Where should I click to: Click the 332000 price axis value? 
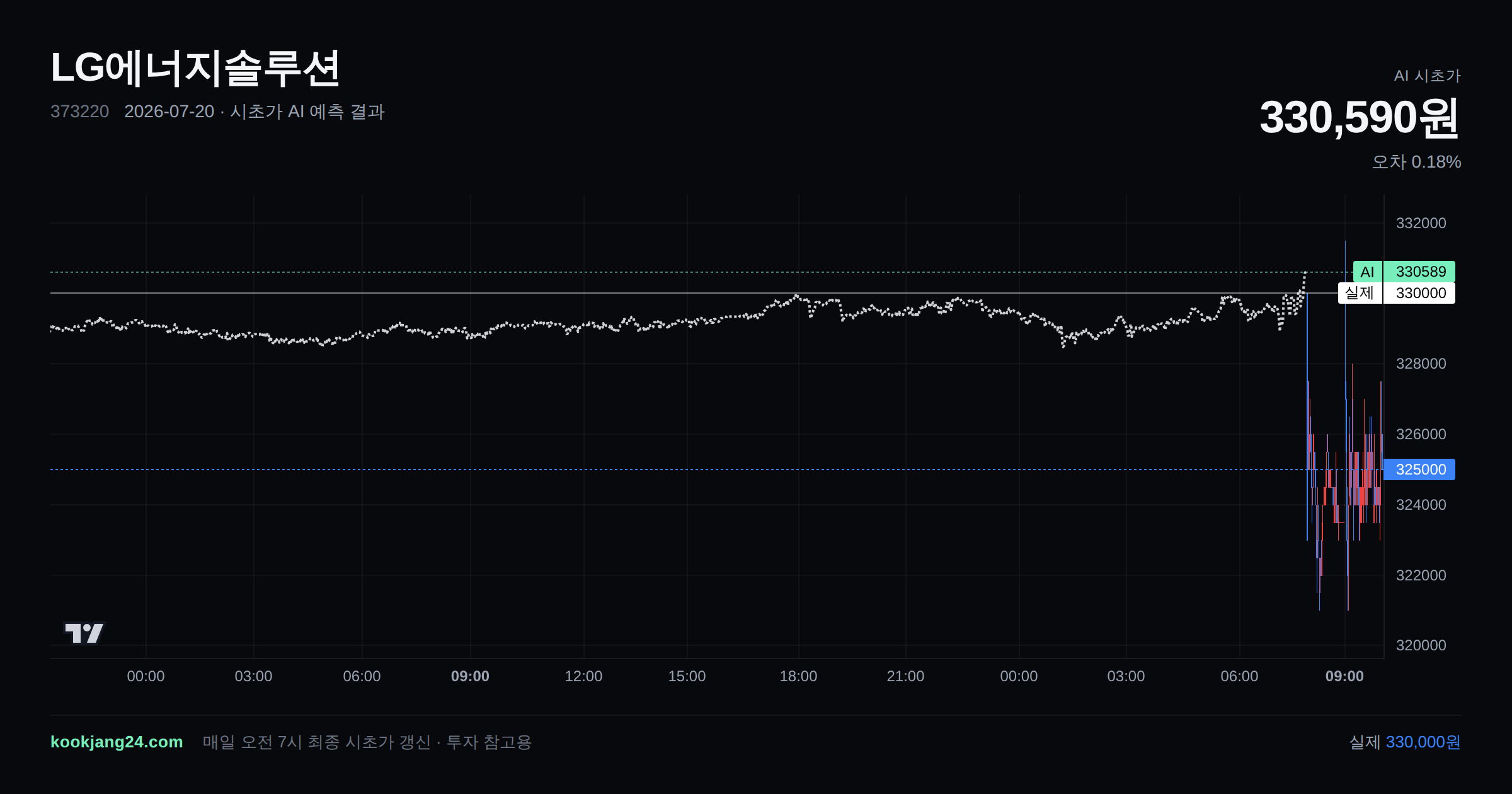pyautogui.click(x=1421, y=223)
